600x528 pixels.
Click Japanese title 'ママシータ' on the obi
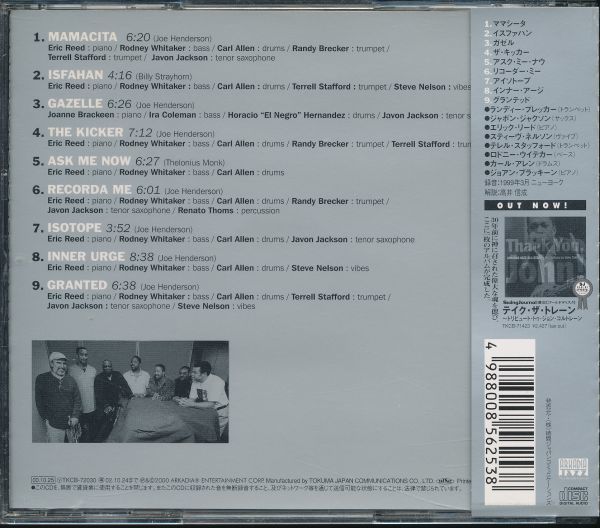click(509, 23)
